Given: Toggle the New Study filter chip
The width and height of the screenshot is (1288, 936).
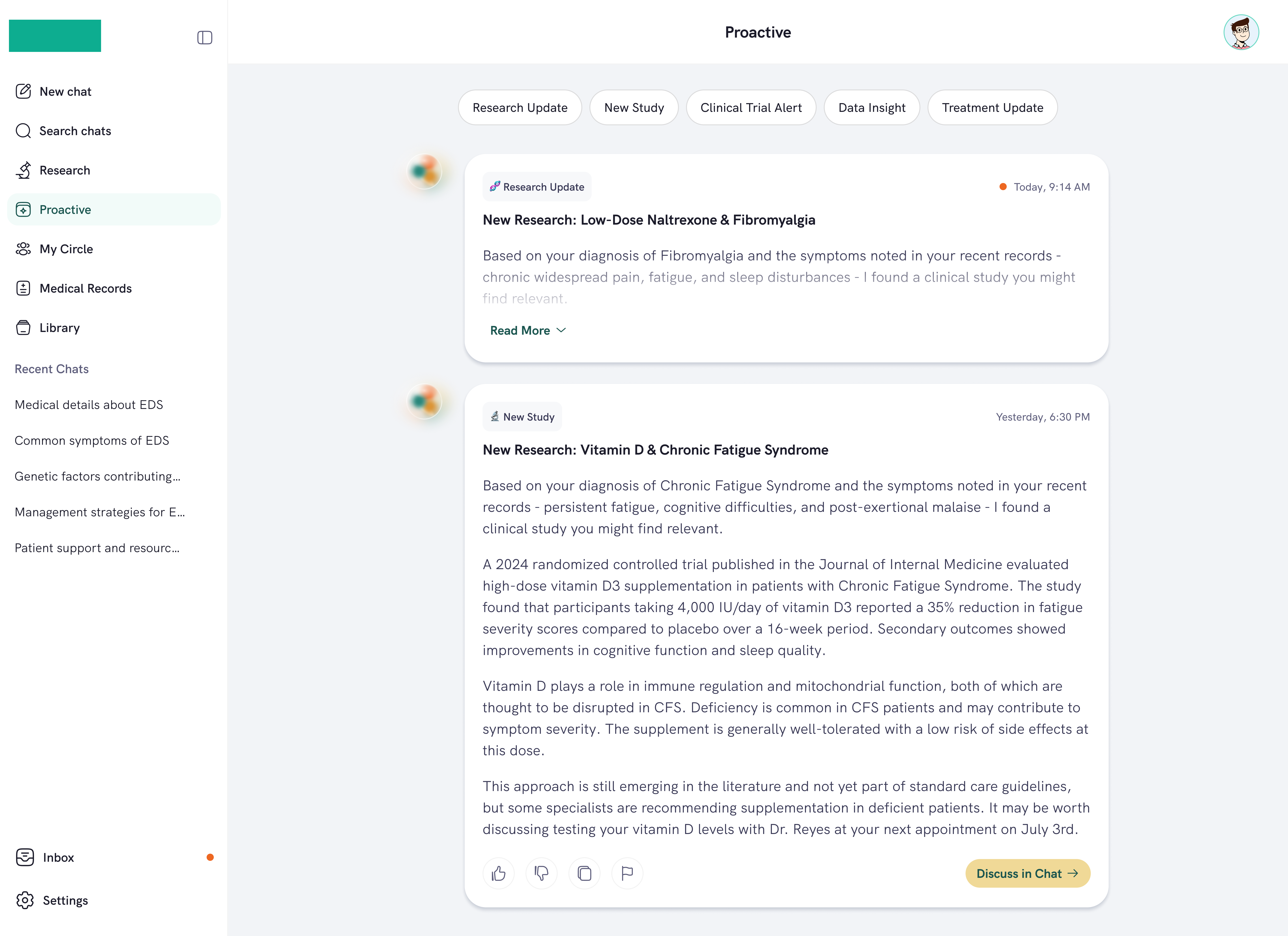Looking at the screenshot, I should [x=634, y=107].
